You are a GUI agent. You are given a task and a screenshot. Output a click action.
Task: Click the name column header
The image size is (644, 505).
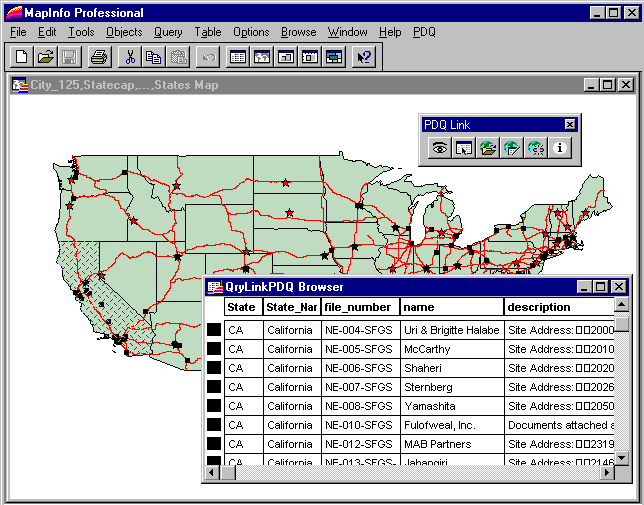tap(452, 307)
